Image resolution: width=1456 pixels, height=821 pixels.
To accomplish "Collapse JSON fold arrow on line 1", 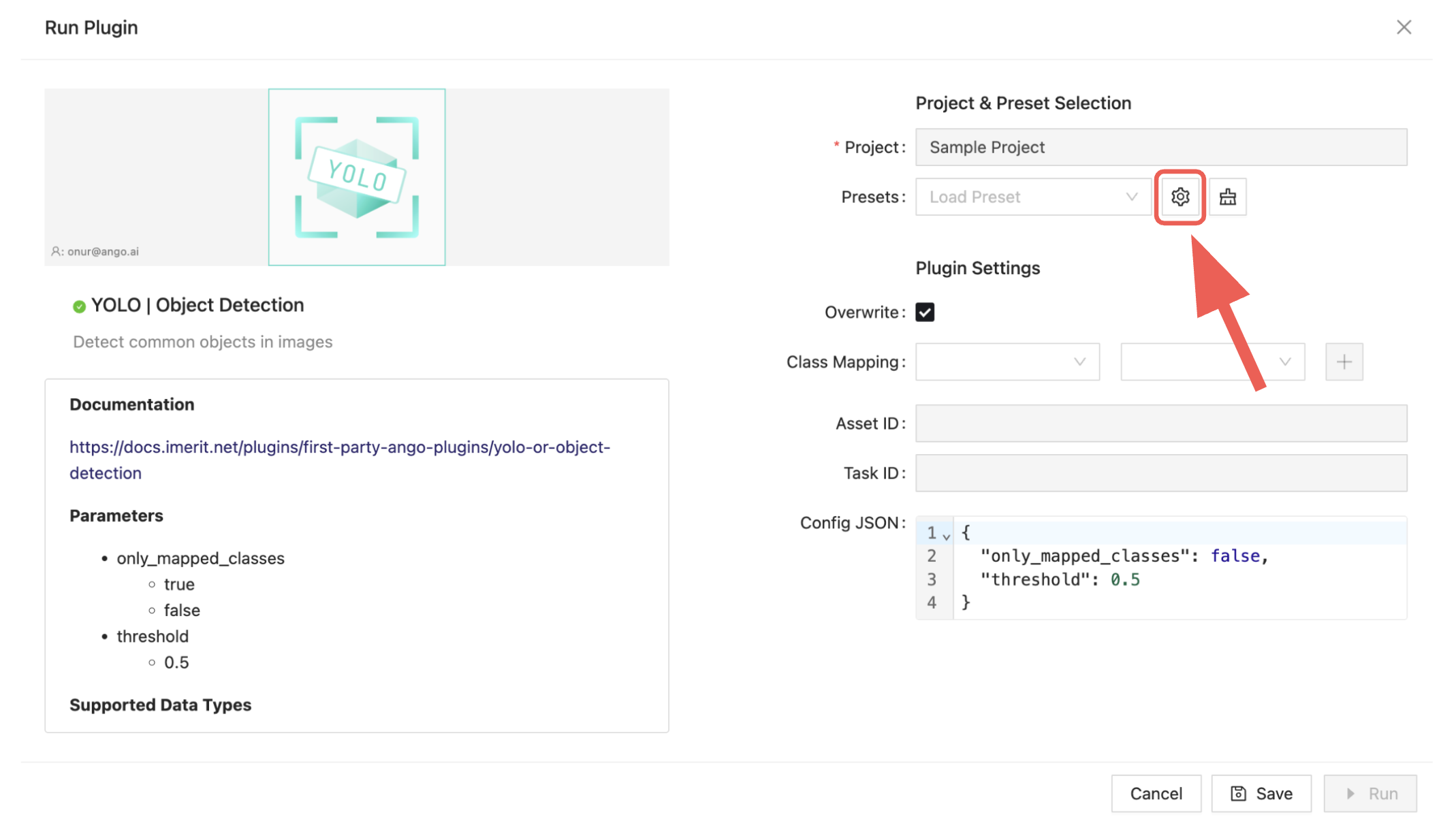I will (x=946, y=536).
